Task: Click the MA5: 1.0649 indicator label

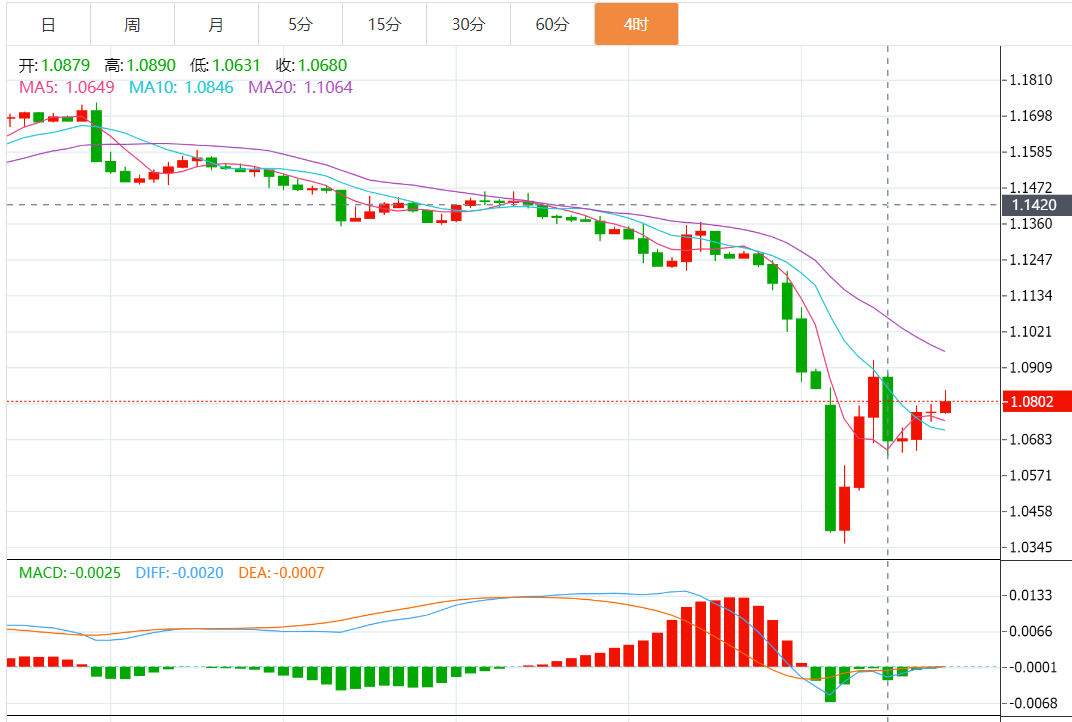Action: coord(66,88)
